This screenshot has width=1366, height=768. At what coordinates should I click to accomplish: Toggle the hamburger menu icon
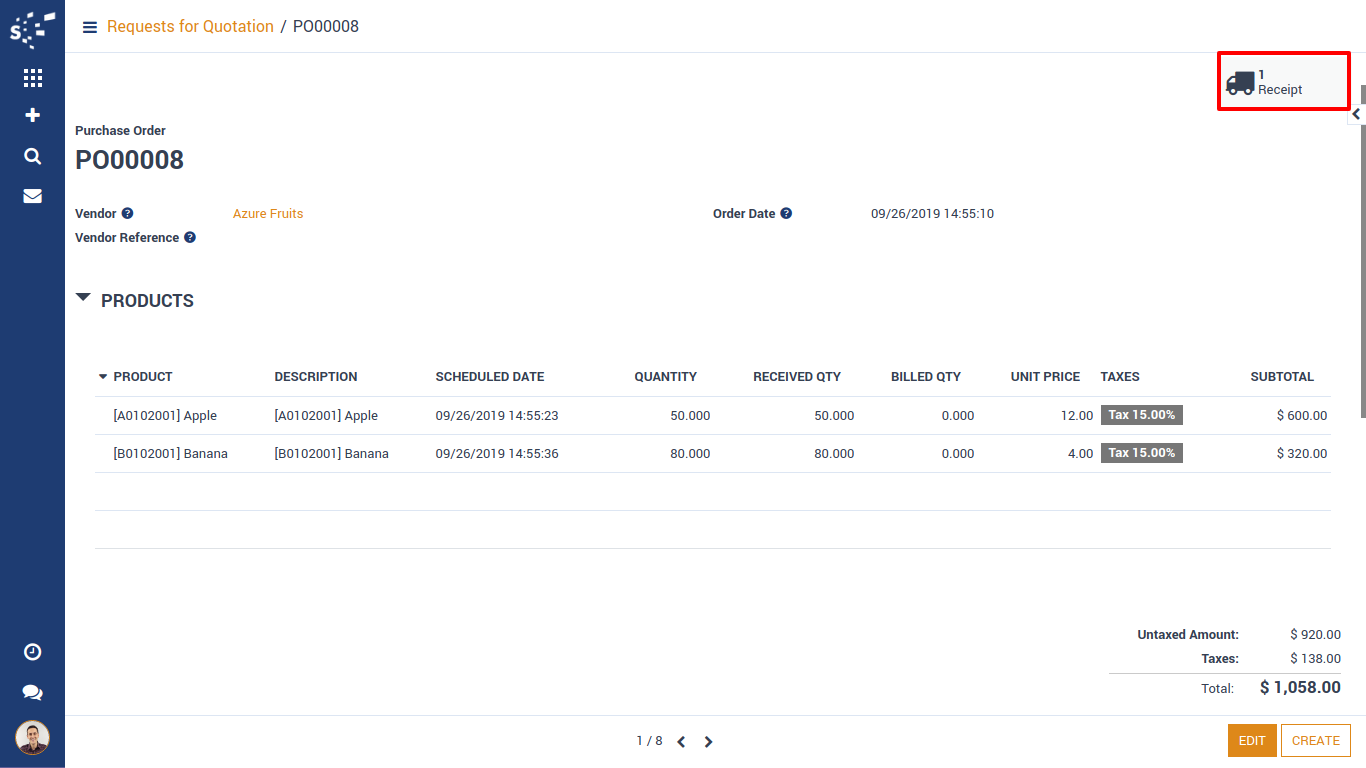point(90,27)
